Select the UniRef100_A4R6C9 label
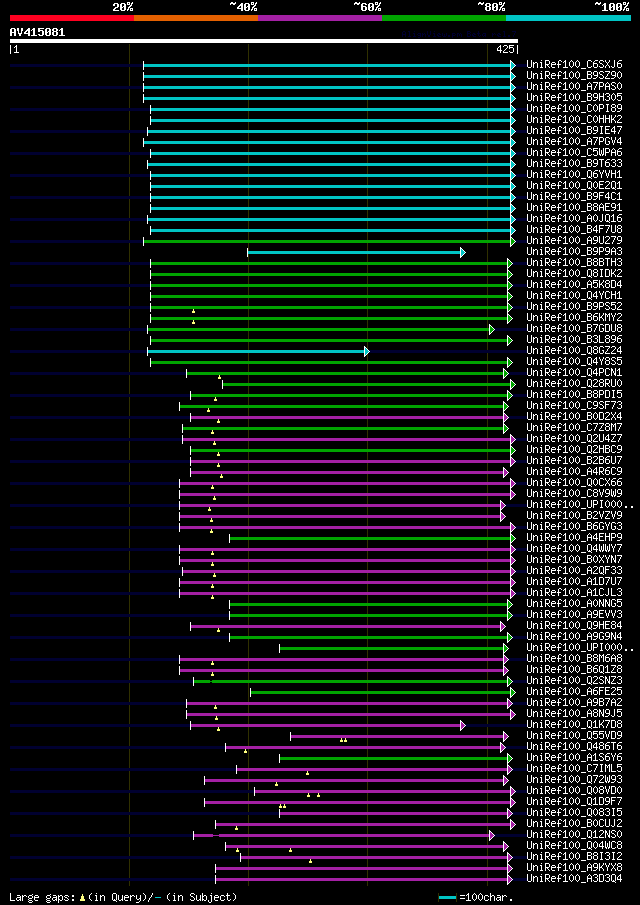Screen dimensions: 640x905 click(x=574, y=471)
